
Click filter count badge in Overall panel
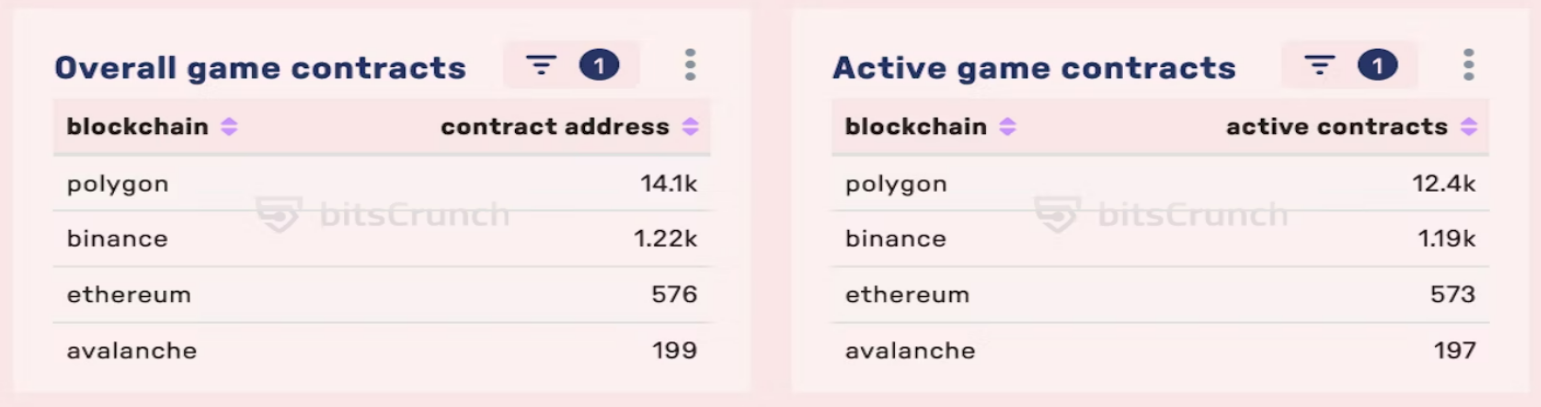[599, 66]
